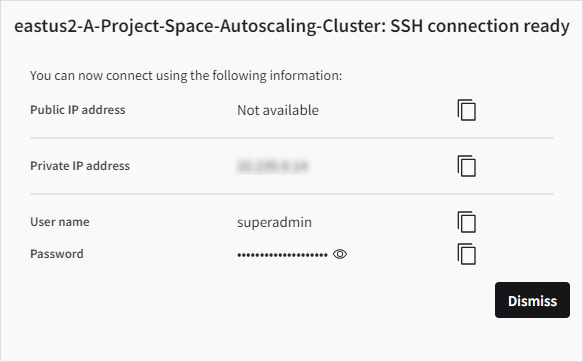Image resolution: width=583 pixels, height=362 pixels.
Task: Click the 'You can now connect' instruction text
Action: 186,76
